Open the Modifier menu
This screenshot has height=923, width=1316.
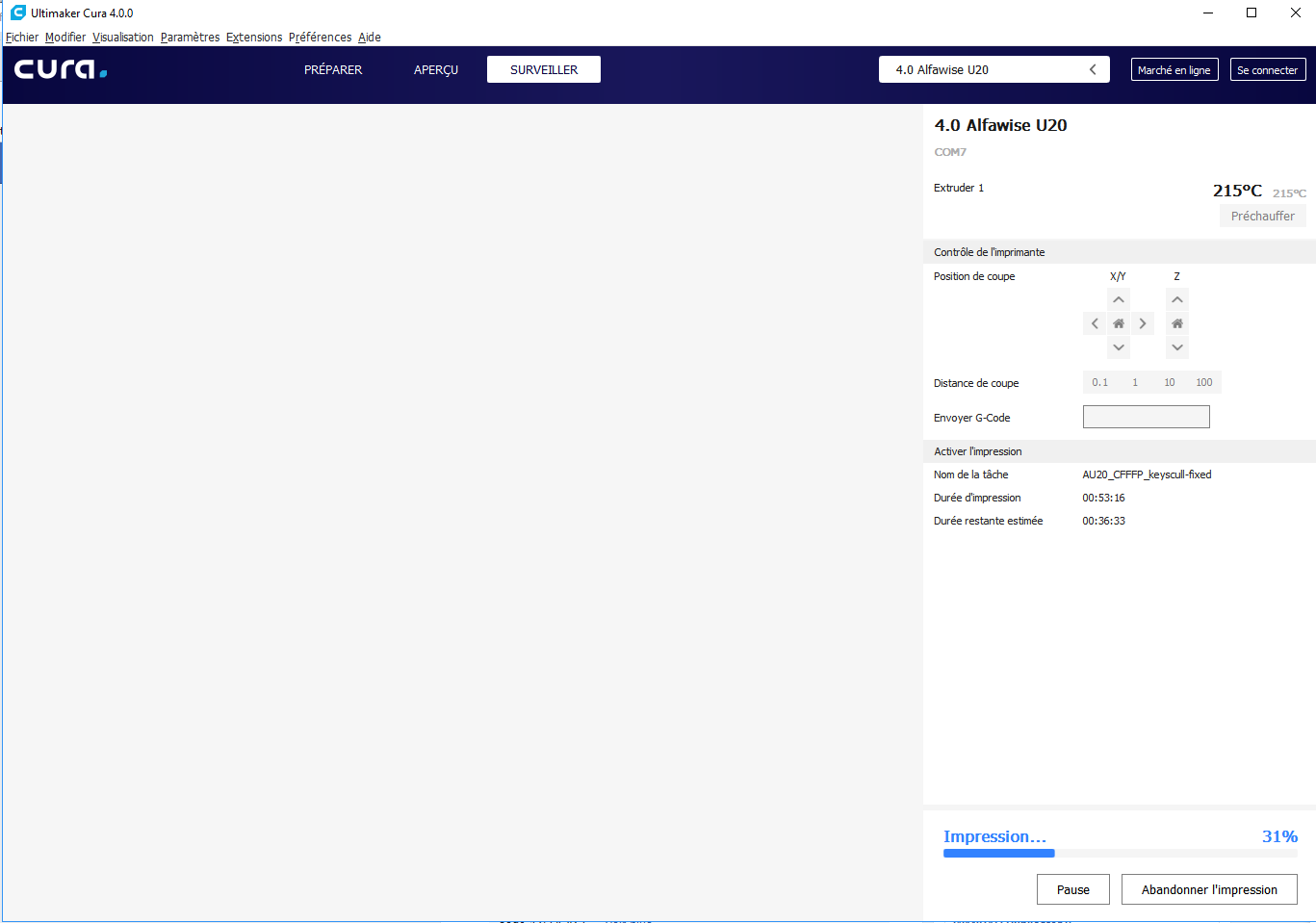click(x=65, y=38)
